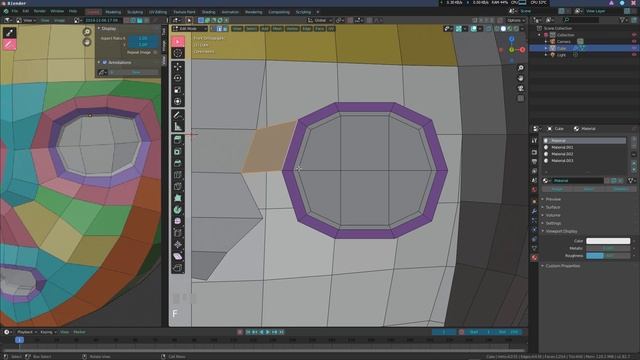
Task: Expand the Preview panel
Action: (x=553, y=199)
